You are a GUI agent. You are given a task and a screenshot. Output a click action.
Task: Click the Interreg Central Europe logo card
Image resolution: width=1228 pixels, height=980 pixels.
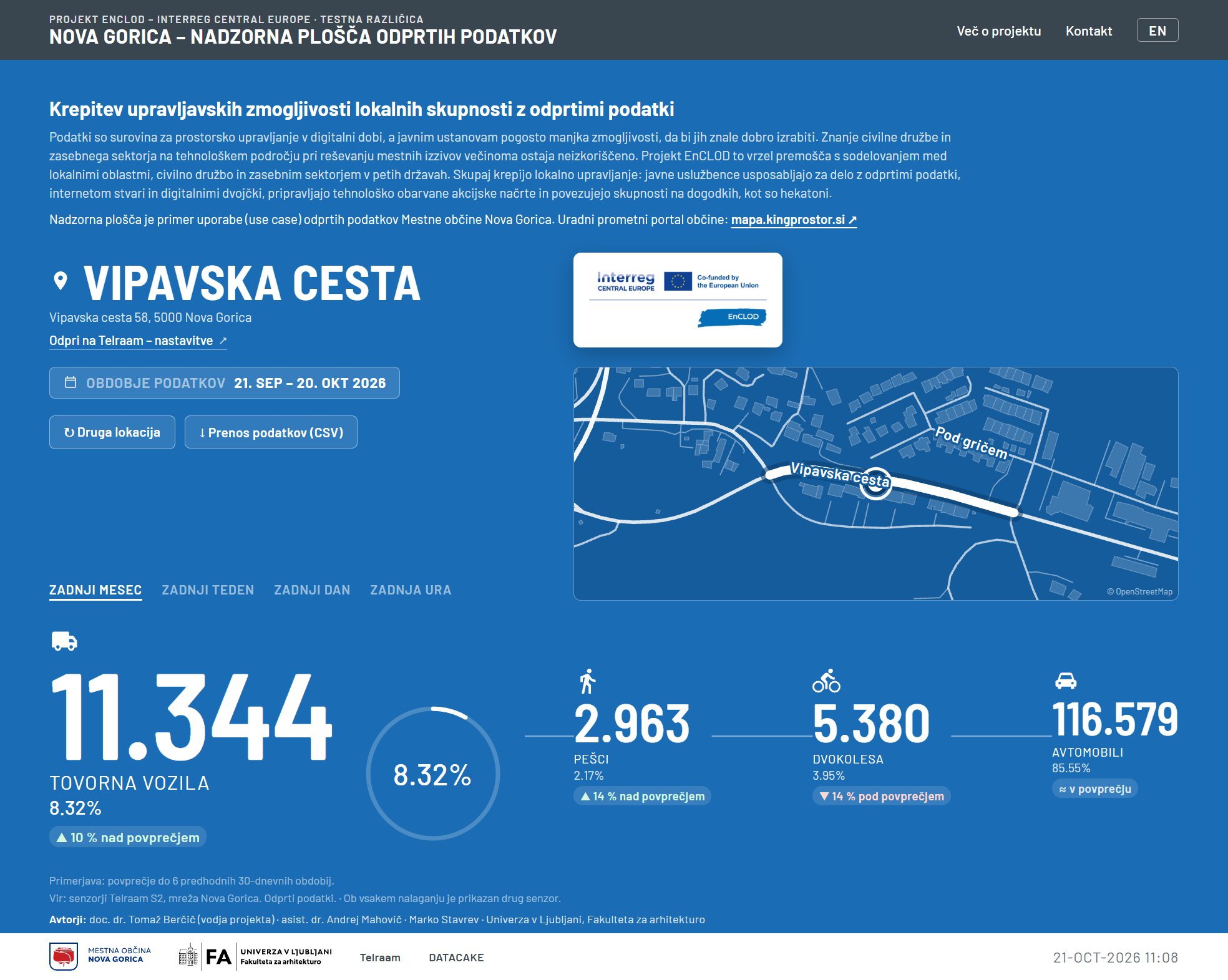pyautogui.click(x=678, y=300)
